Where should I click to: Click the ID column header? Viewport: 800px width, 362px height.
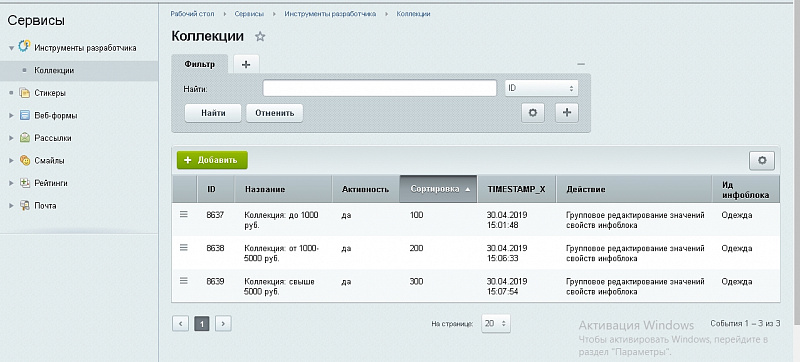[216, 189]
